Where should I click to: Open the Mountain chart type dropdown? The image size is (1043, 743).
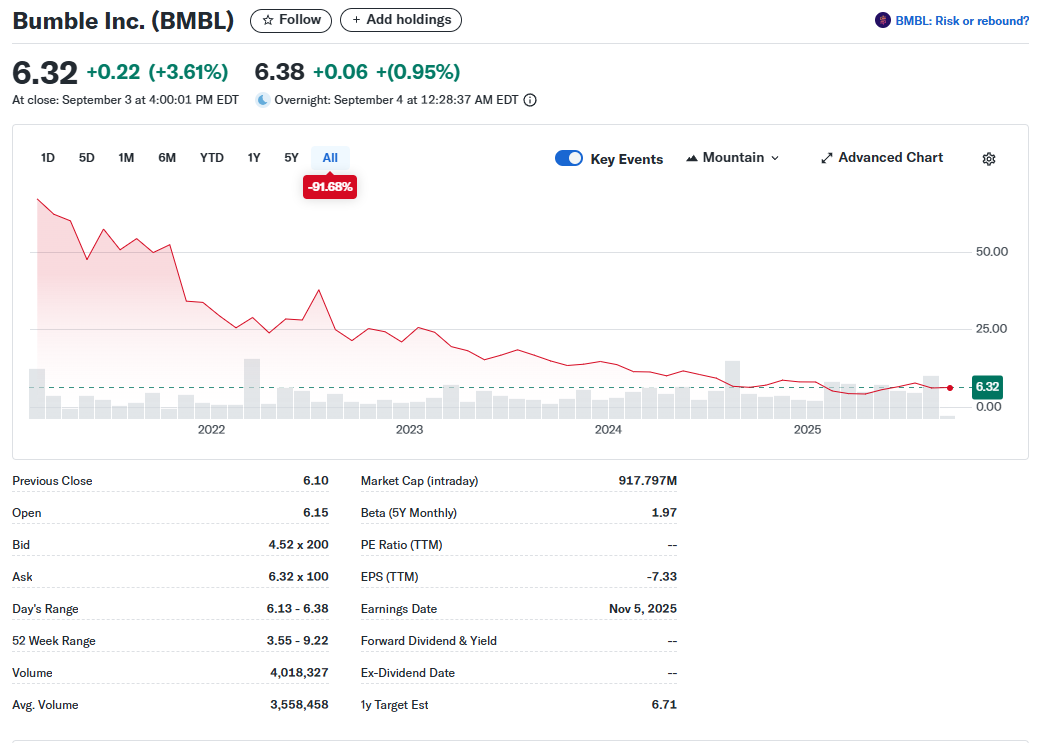tap(732, 158)
